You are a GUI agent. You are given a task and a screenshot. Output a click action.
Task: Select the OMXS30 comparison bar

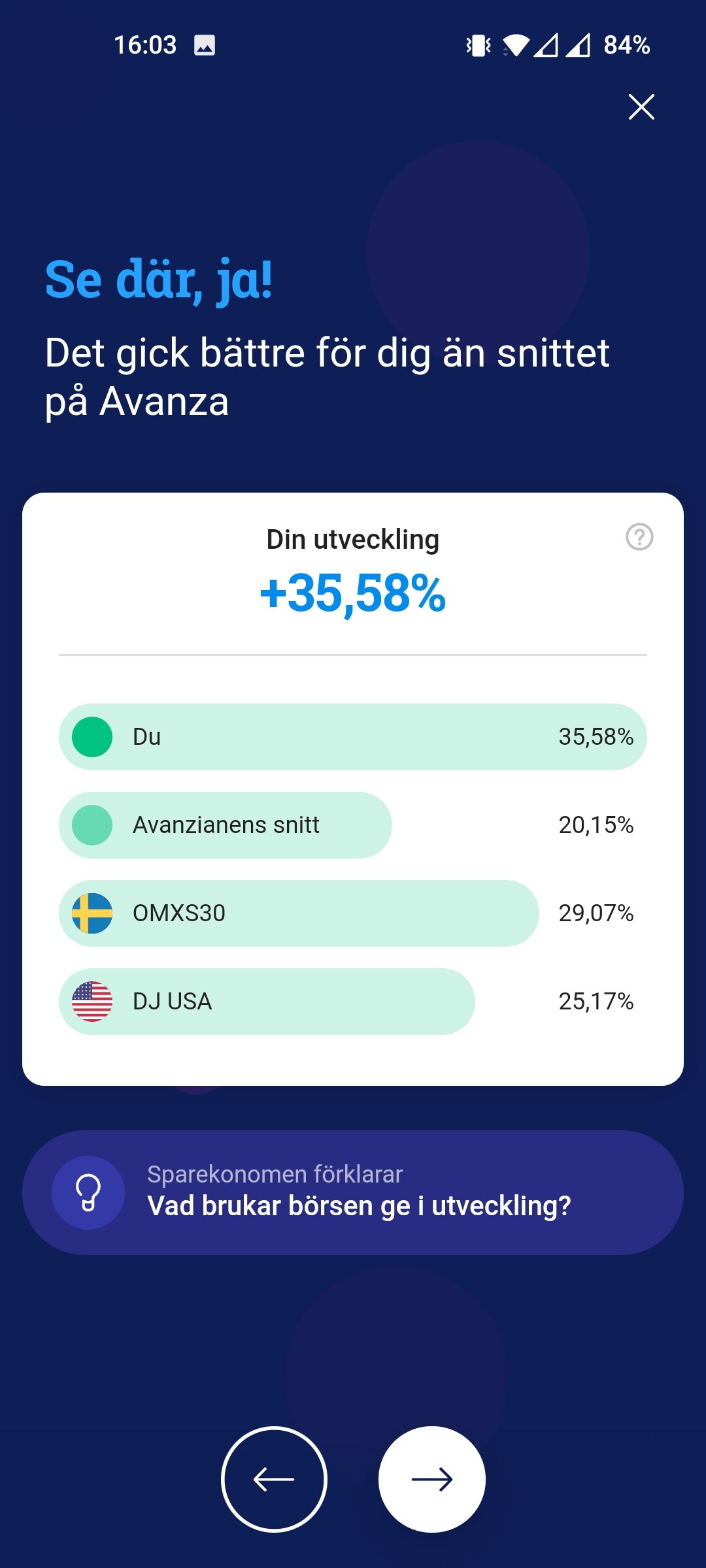click(x=299, y=913)
